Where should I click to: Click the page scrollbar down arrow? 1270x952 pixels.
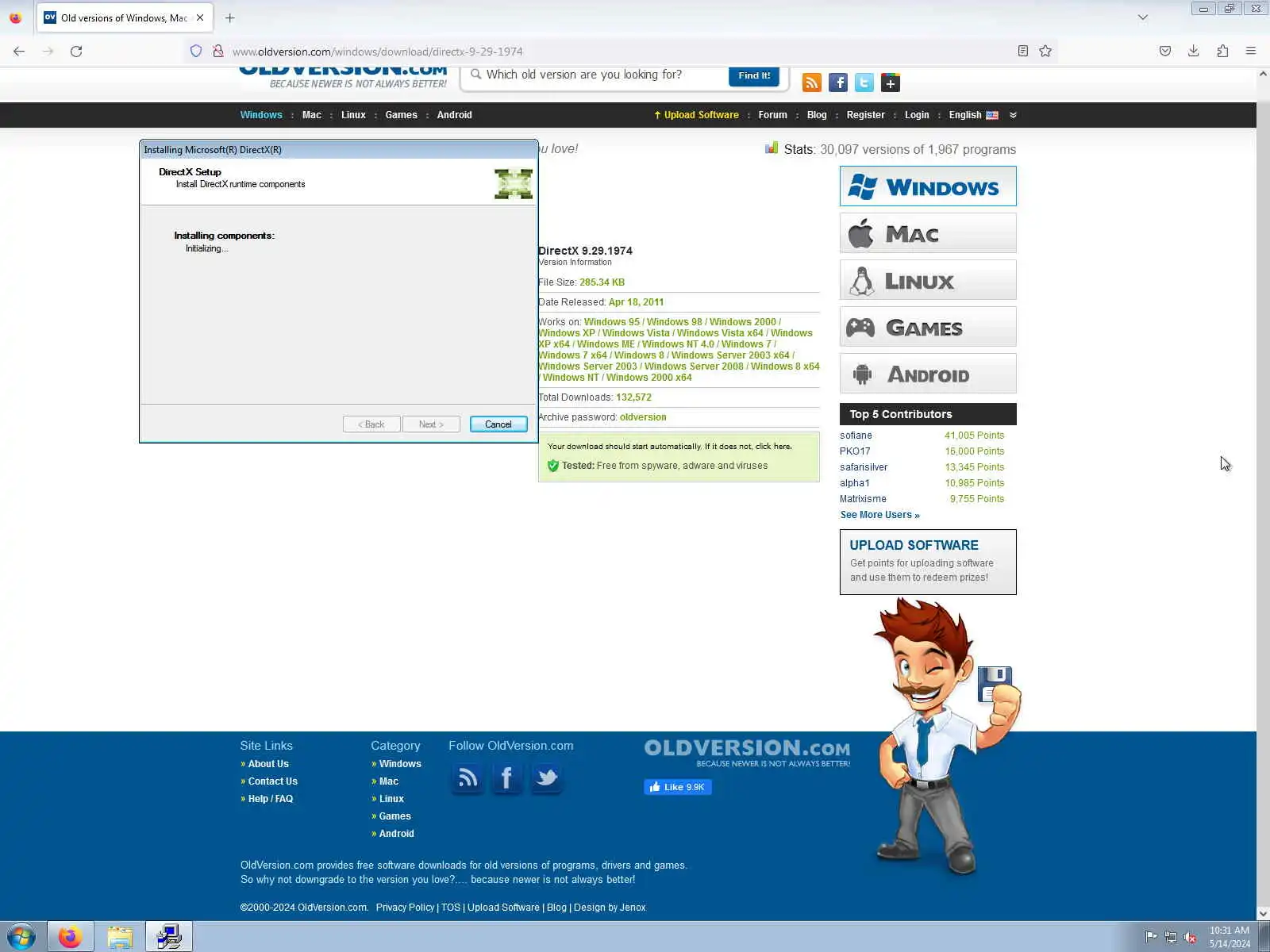coord(1263,913)
